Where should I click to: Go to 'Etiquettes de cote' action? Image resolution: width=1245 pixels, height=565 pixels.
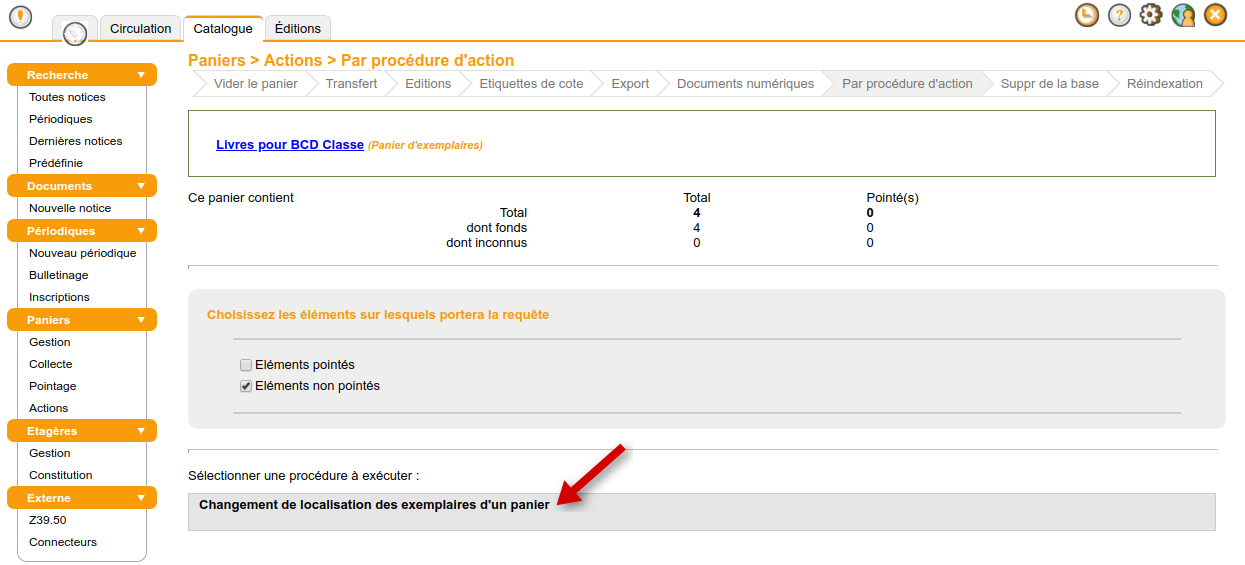pyautogui.click(x=531, y=84)
